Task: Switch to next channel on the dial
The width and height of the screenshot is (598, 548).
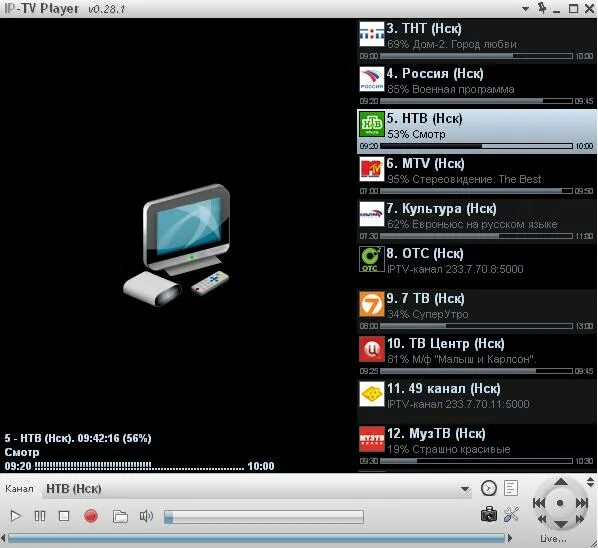Action: coord(581,503)
